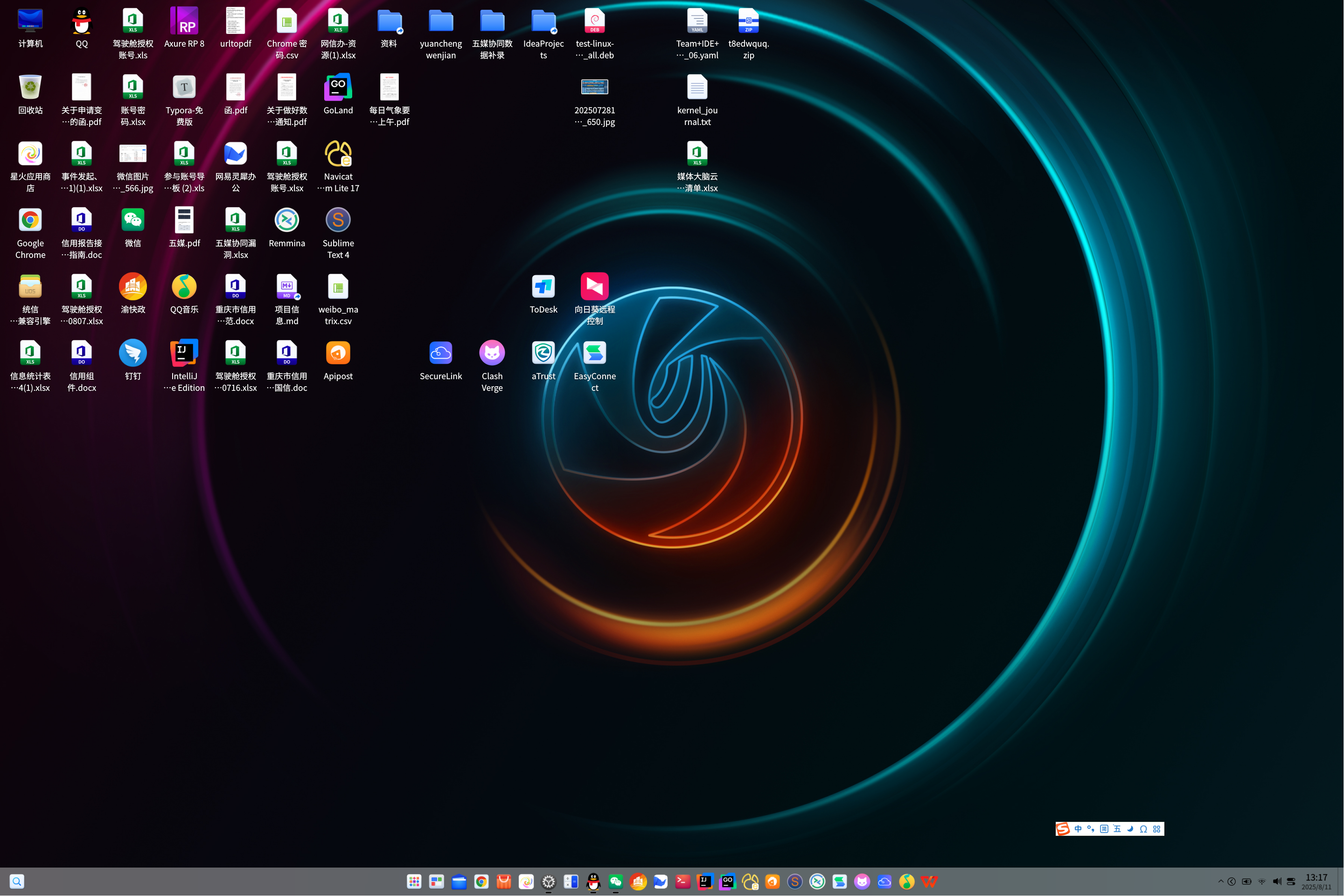
Task: Open system settings gear in taskbar
Action: (x=549, y=881)
